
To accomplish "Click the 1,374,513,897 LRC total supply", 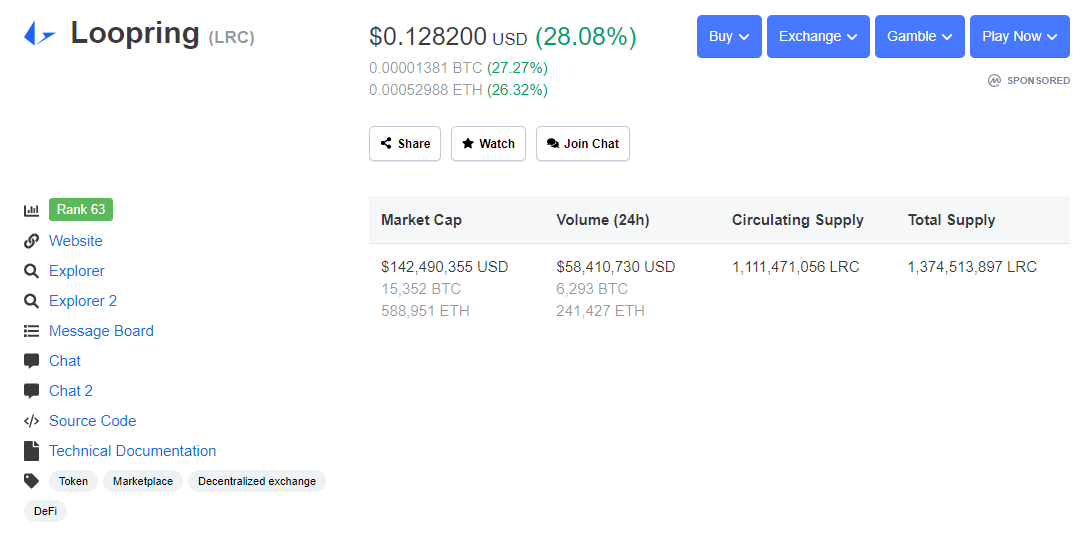I will (972, 267).
